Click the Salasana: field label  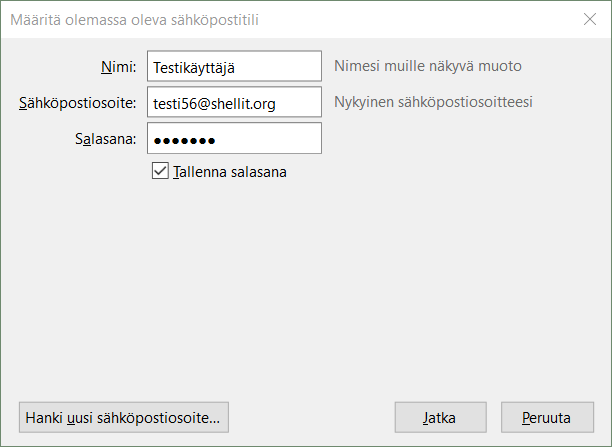coord(106,139)
